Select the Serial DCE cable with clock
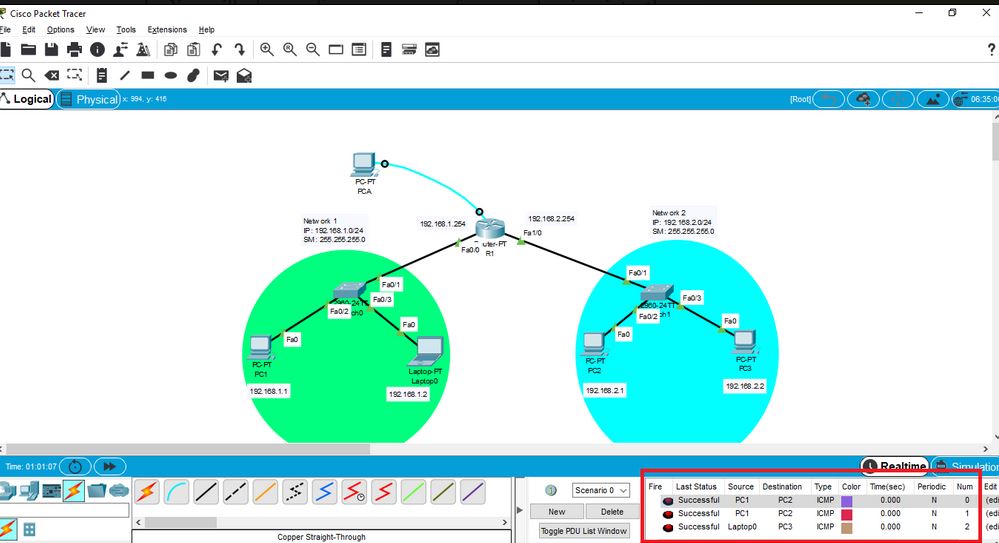The width and height of the screenshot is (999, 543). point(354,492)
